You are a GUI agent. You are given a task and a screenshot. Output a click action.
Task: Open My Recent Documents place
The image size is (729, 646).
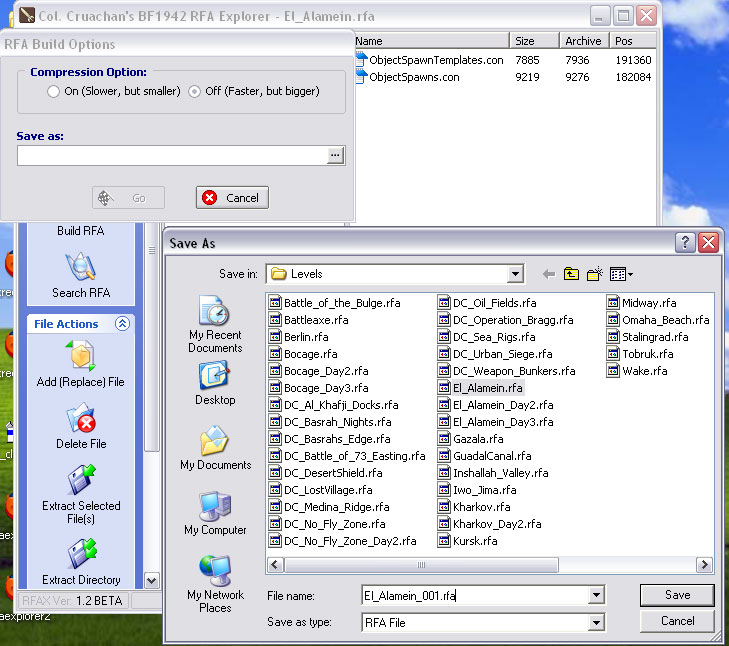pos(215,325)
